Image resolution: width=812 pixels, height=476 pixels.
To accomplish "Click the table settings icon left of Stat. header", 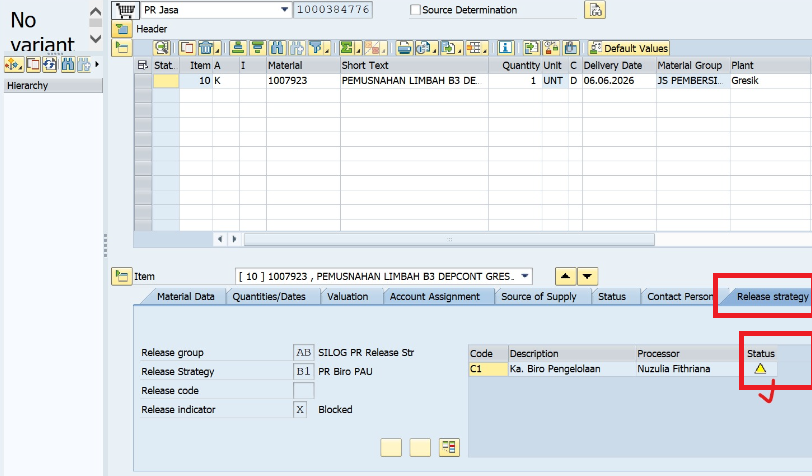I will (x=143, y=65).
